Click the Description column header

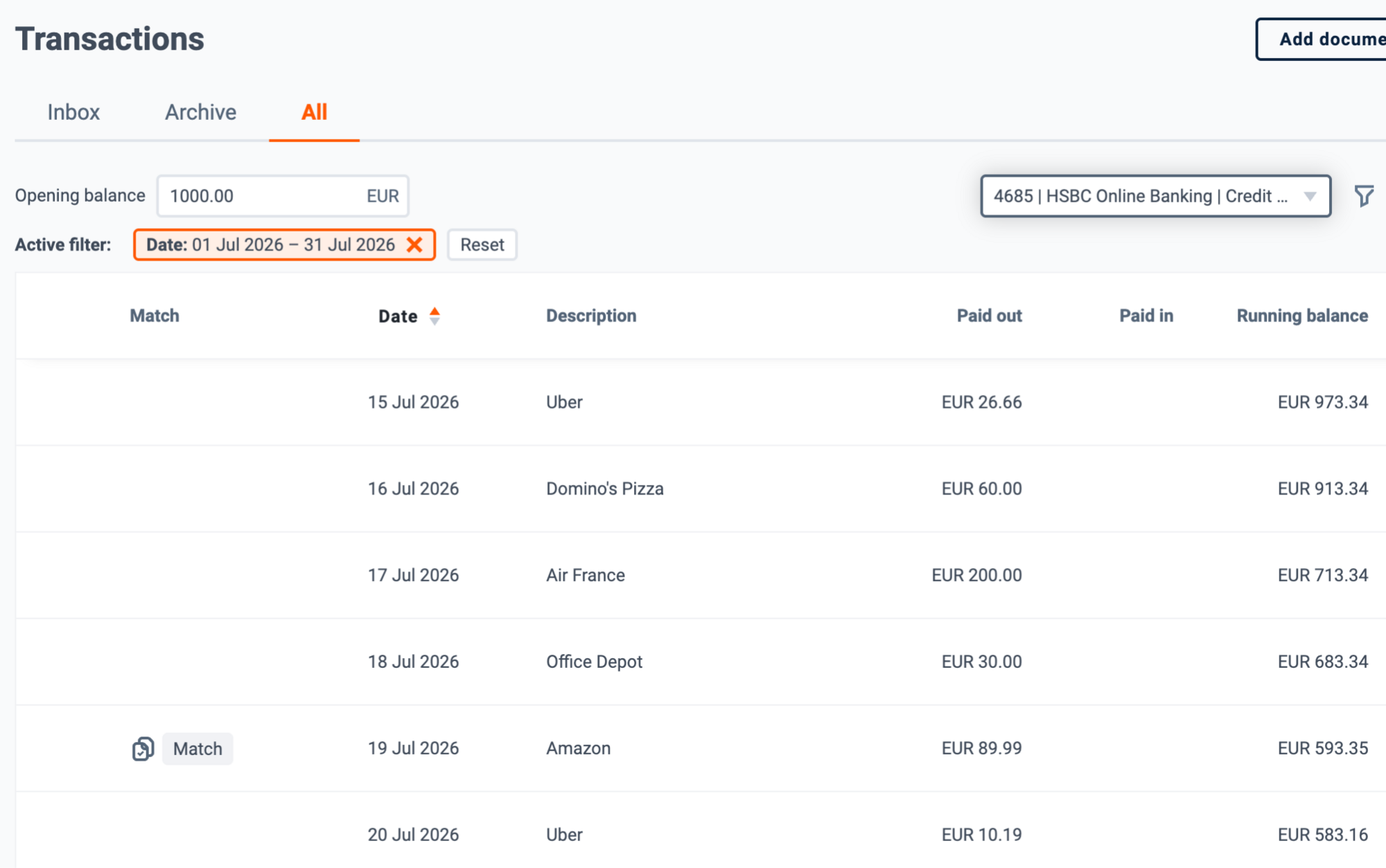pos(591,316)
